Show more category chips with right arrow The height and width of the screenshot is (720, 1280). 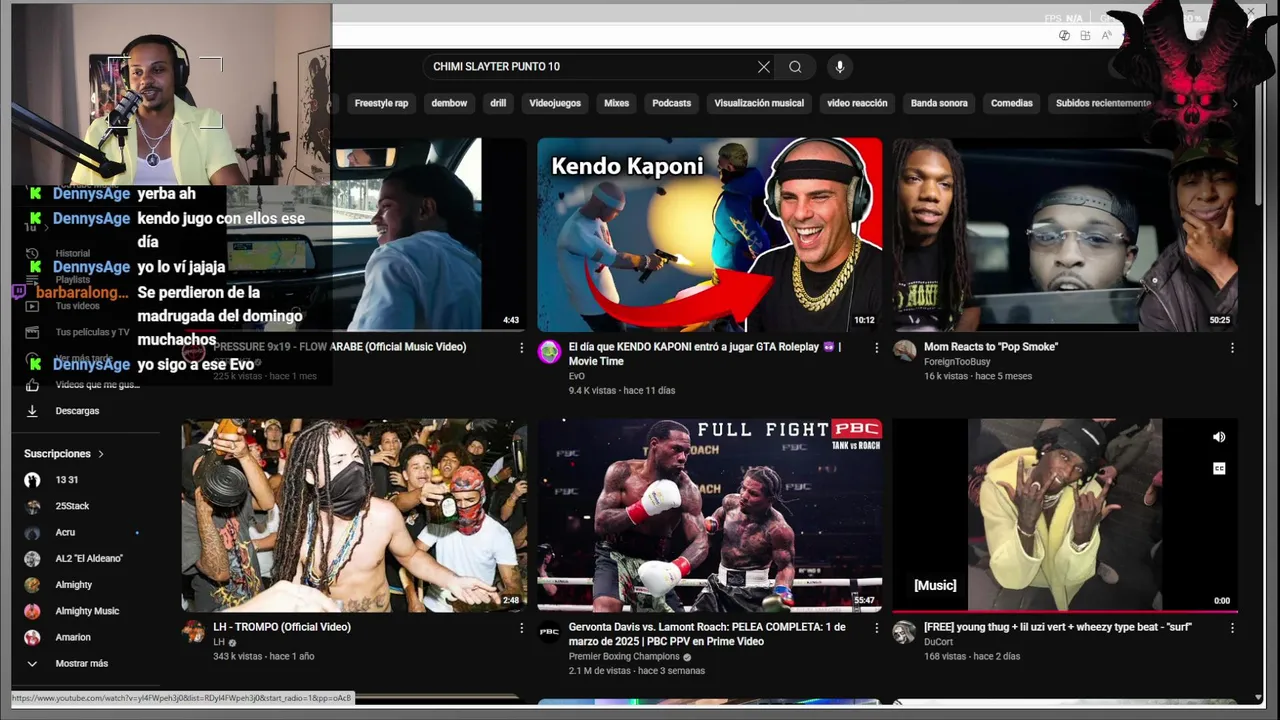click(x=1235, y=103)
